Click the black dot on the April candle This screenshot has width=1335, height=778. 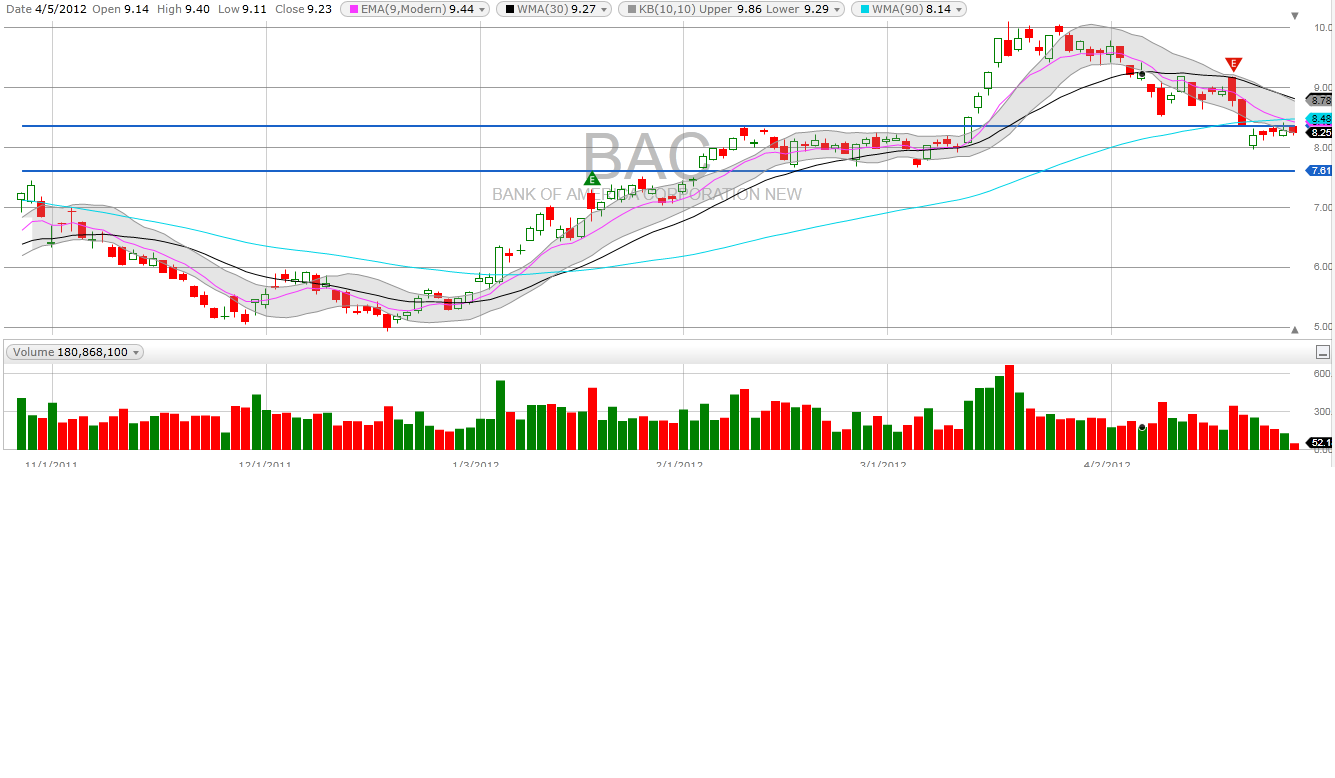[x=1141, y=74]
